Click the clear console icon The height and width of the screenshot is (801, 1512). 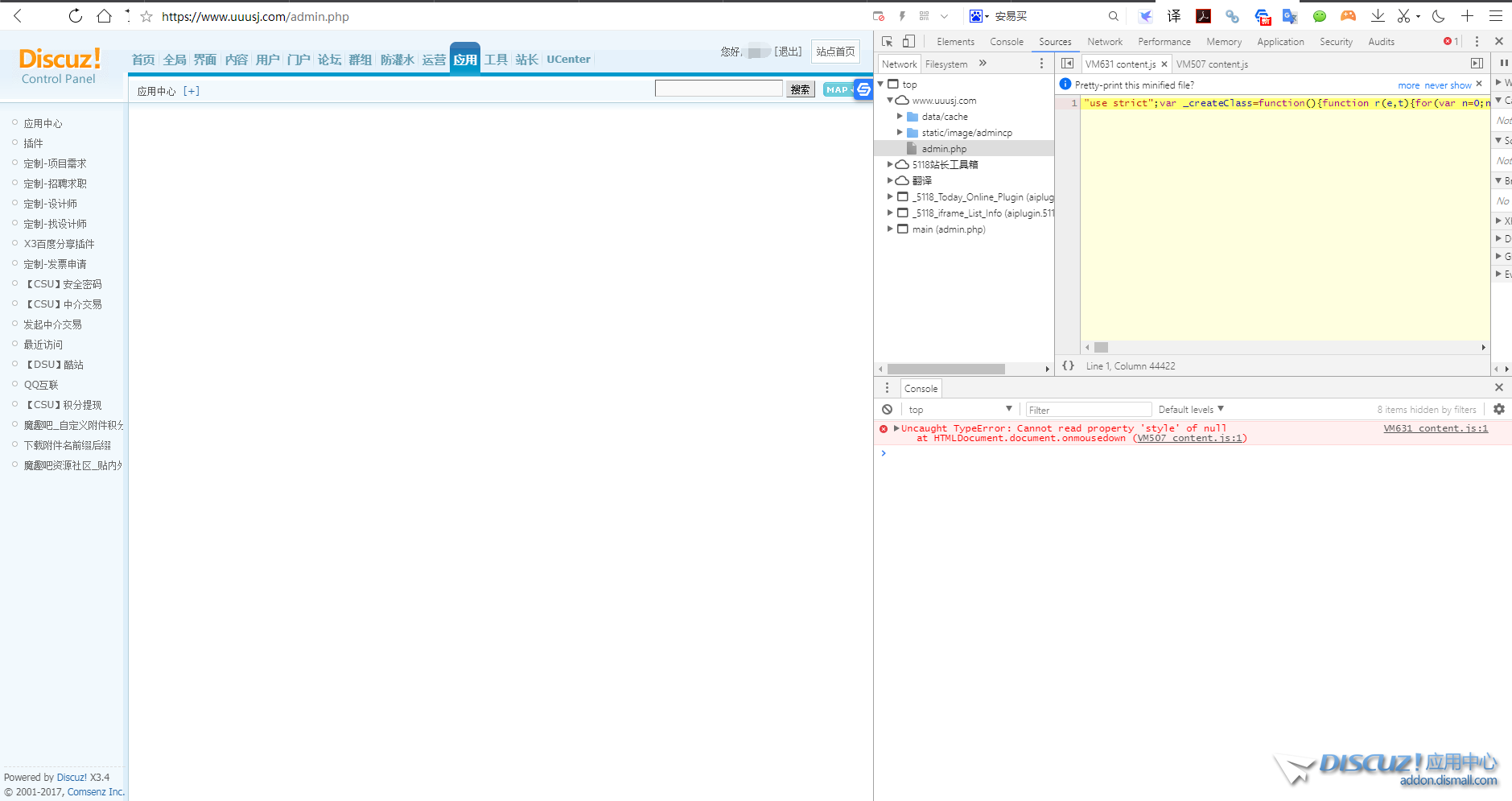point(887,409)
